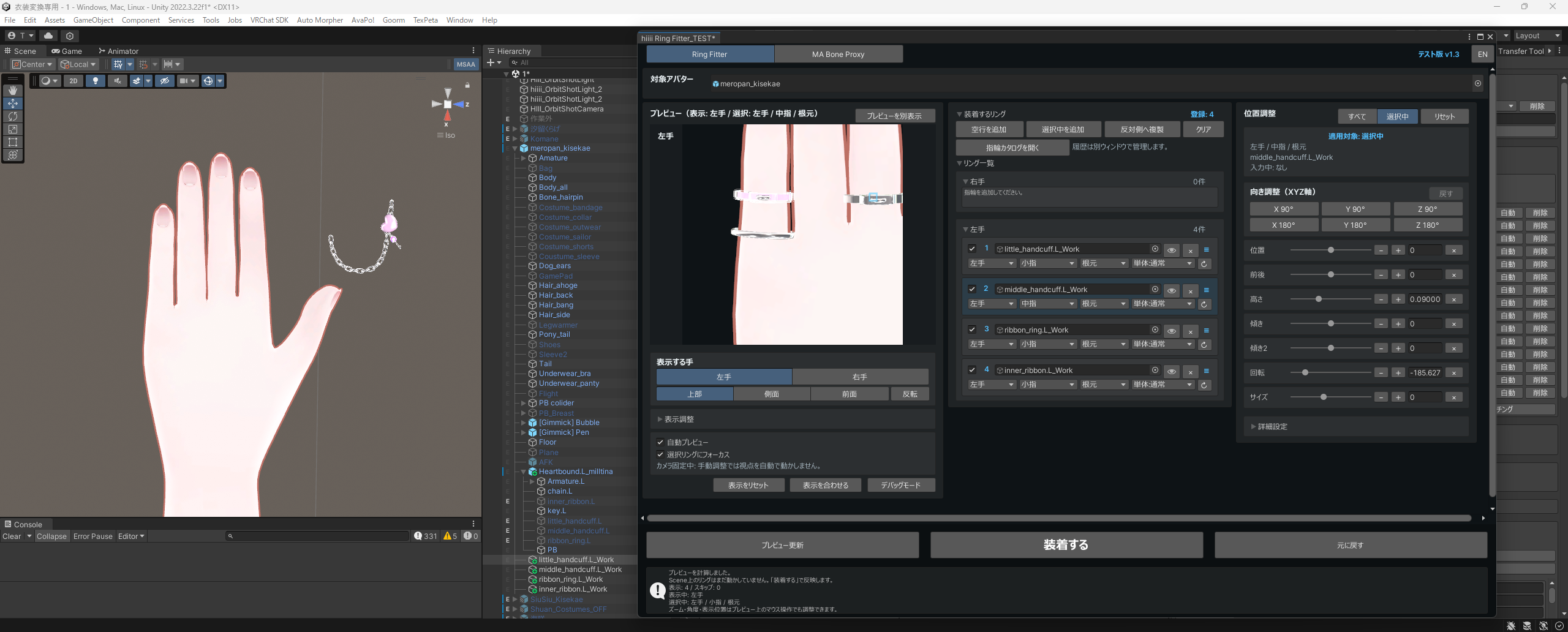Open the Unity version control icon
Screen dimensions: 1568x632
pos(70,36)
